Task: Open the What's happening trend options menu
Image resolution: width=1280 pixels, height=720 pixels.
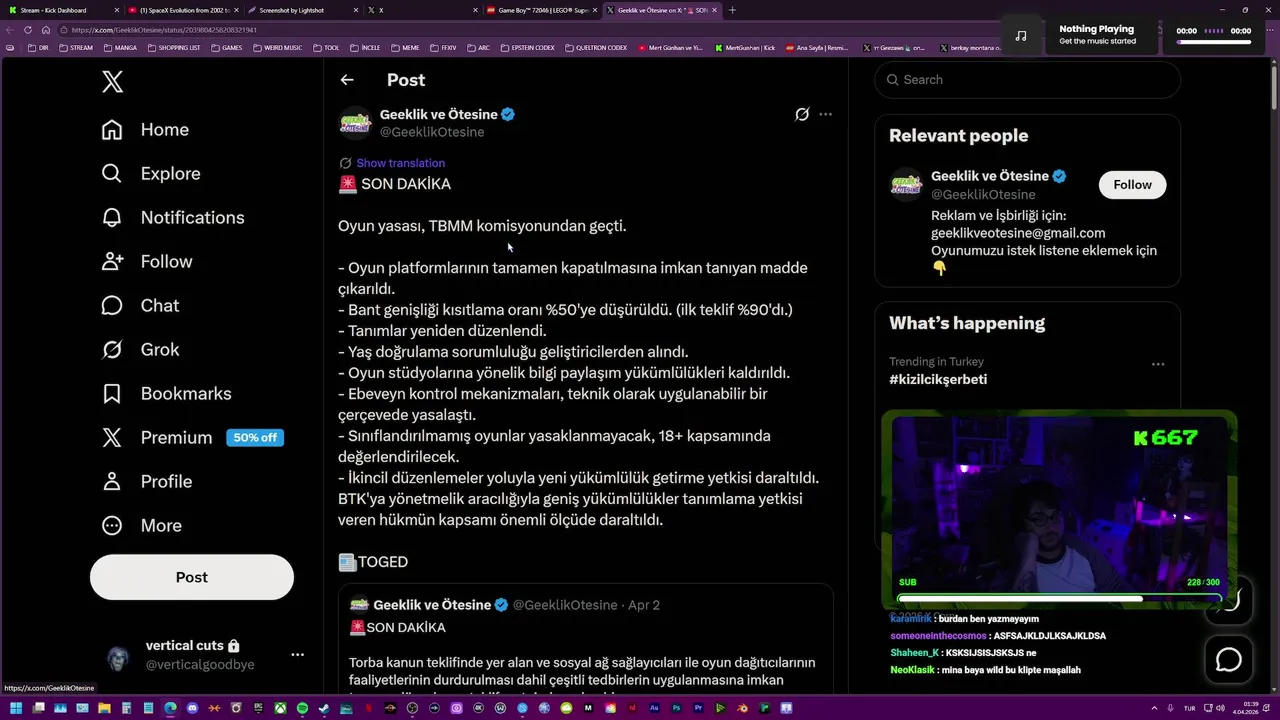Action: tap(1158, 364)
